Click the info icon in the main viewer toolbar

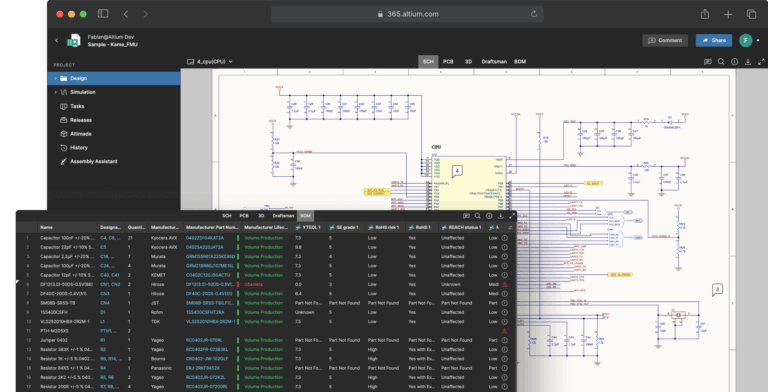pos(734,62)
